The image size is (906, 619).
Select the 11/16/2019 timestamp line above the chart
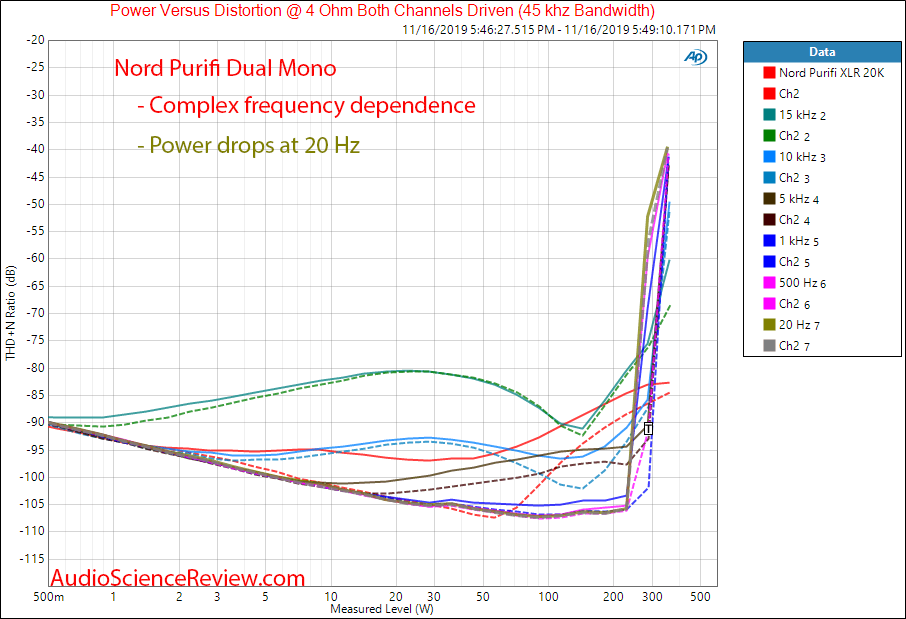559,29
